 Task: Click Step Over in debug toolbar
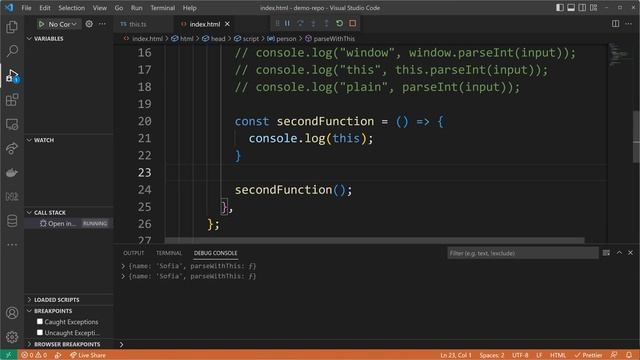[x=300, y=24]
